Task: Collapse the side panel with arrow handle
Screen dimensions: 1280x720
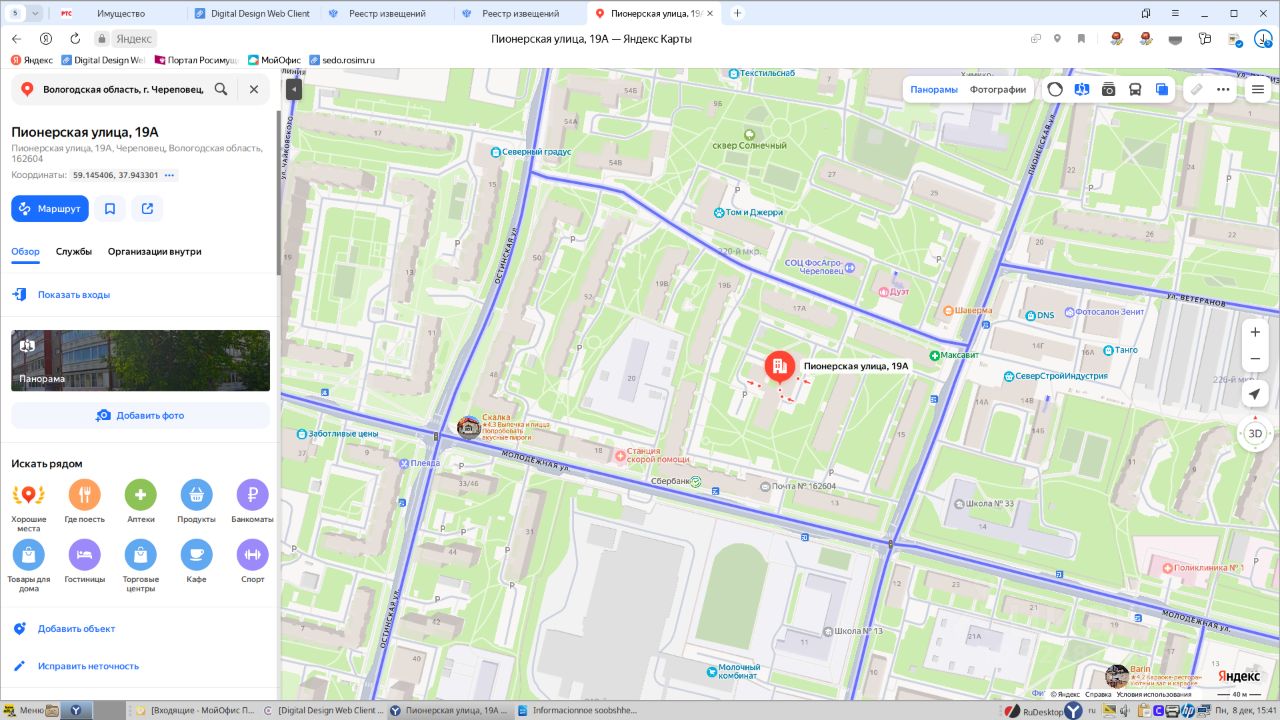Action: click(293, 89)
